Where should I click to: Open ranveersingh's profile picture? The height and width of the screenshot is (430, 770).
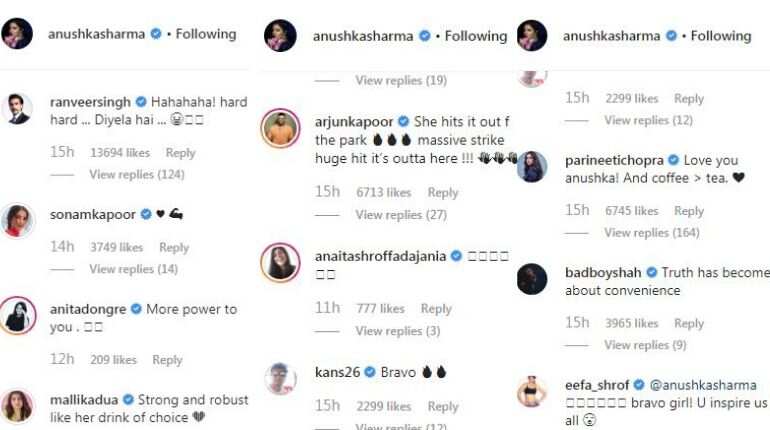coord(17,109)
